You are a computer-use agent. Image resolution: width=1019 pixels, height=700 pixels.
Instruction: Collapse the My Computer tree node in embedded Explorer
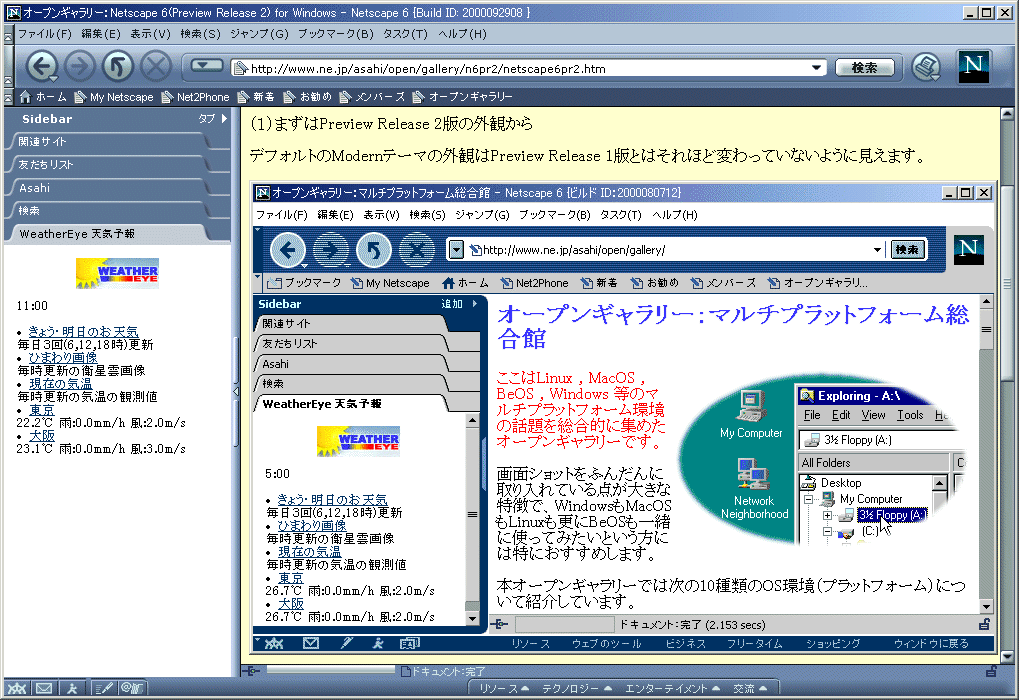coord(808,499)
